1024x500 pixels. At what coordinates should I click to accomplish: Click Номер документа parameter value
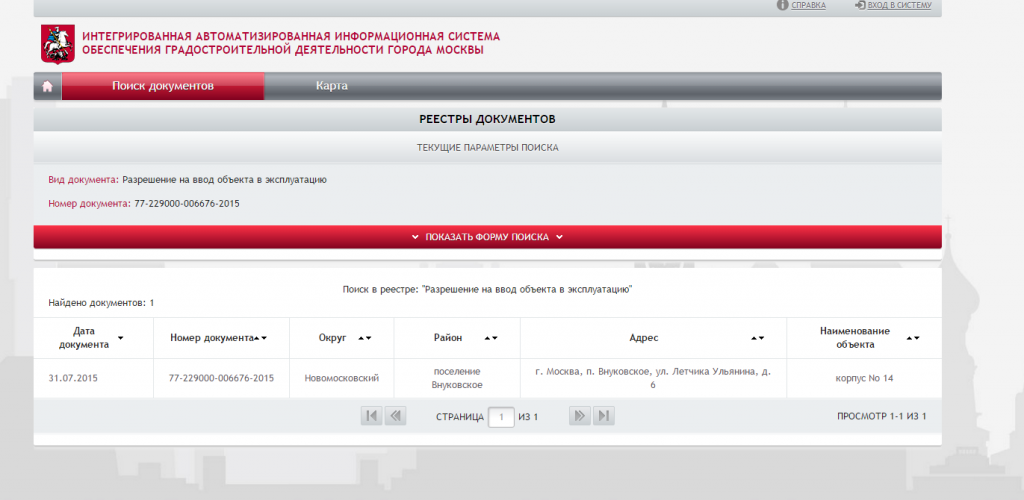[x=187, y=204]
